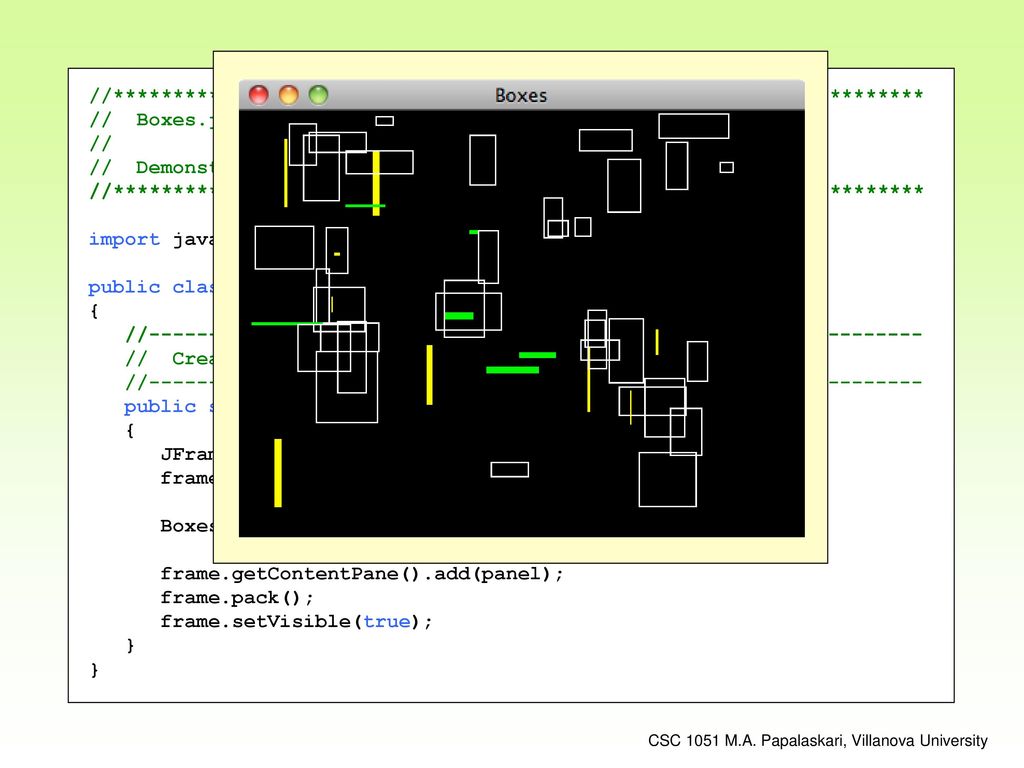Viewport: 1024px width, 768px height.
Task: Click the 'CSC 1051 M.A. Papalaskari, Villanova University' footer
Action: [818, 741]
